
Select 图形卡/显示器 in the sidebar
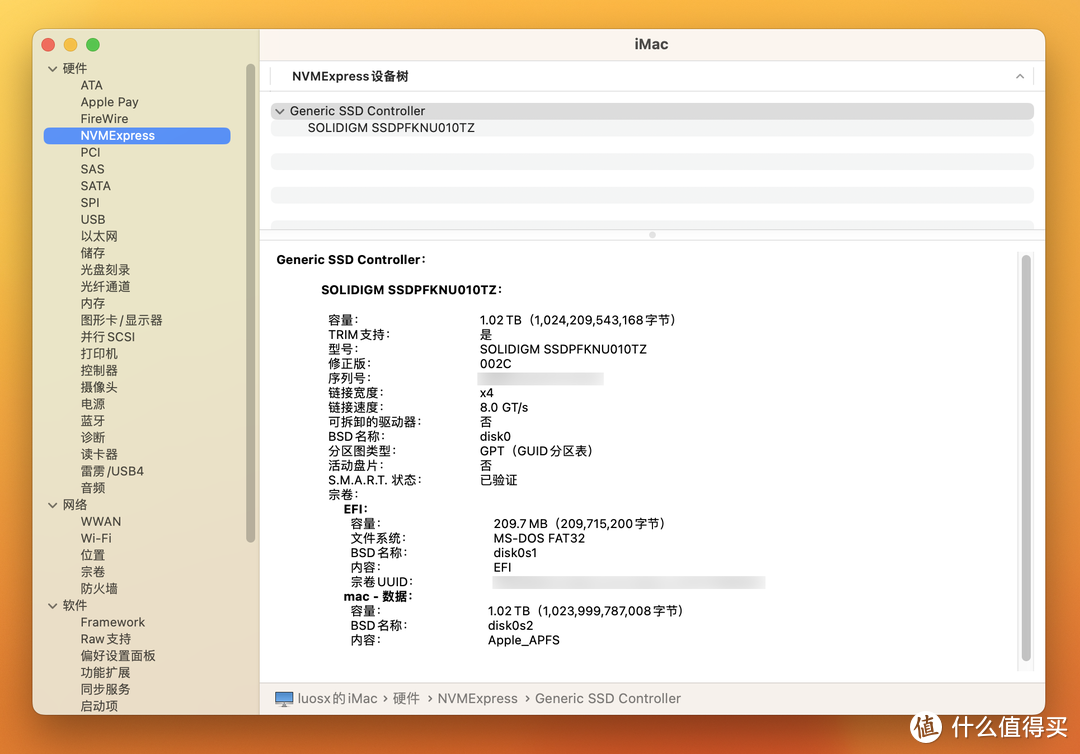121,320
